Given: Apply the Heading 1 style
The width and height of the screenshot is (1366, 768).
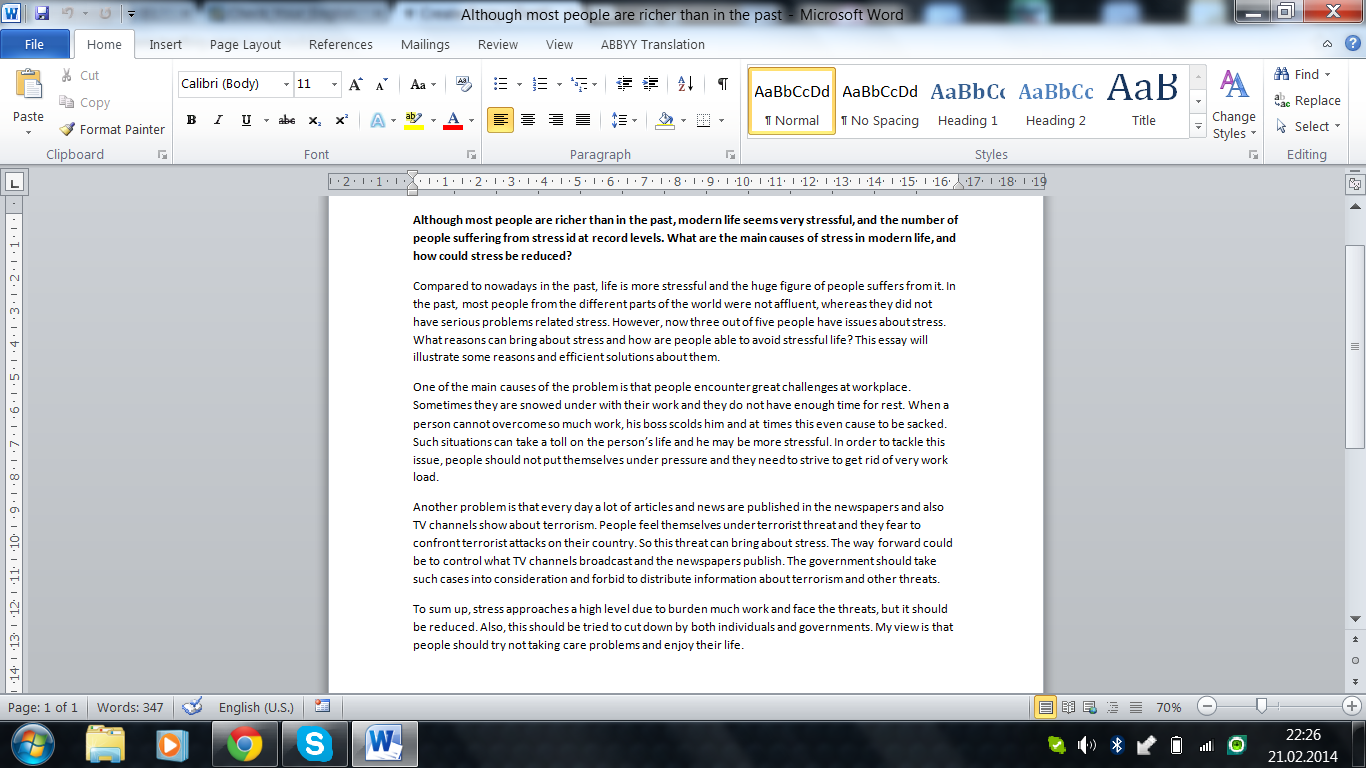Looking at the screenshot, I should pyautogui.click(x=968, y=101).
